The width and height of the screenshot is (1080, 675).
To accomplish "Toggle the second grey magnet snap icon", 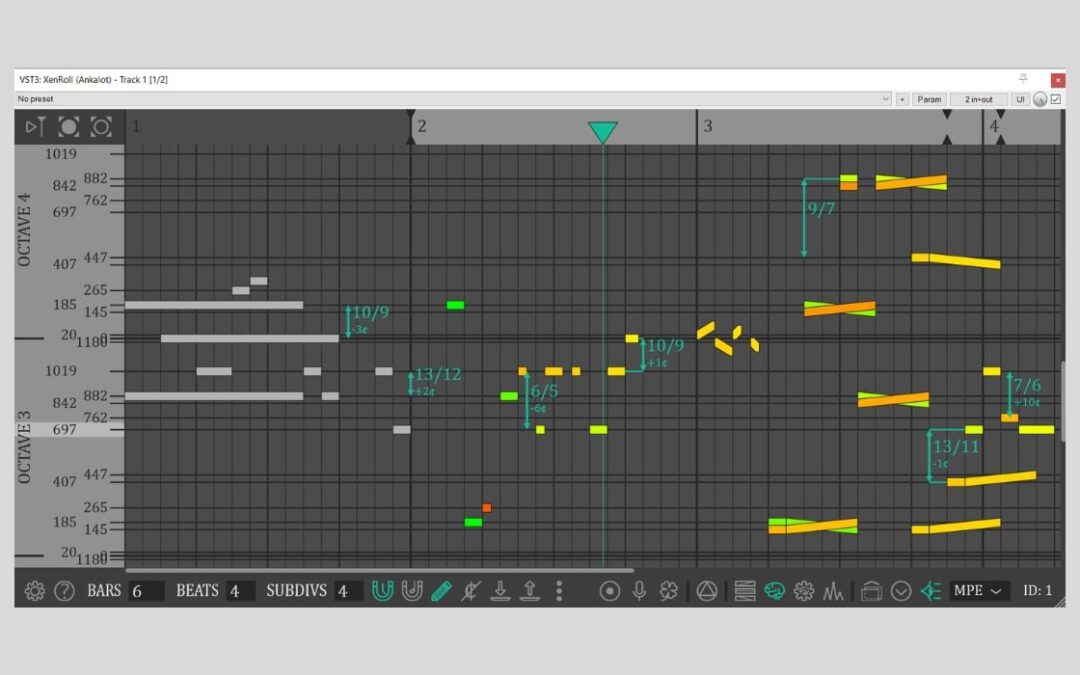I will click(412, 591).
